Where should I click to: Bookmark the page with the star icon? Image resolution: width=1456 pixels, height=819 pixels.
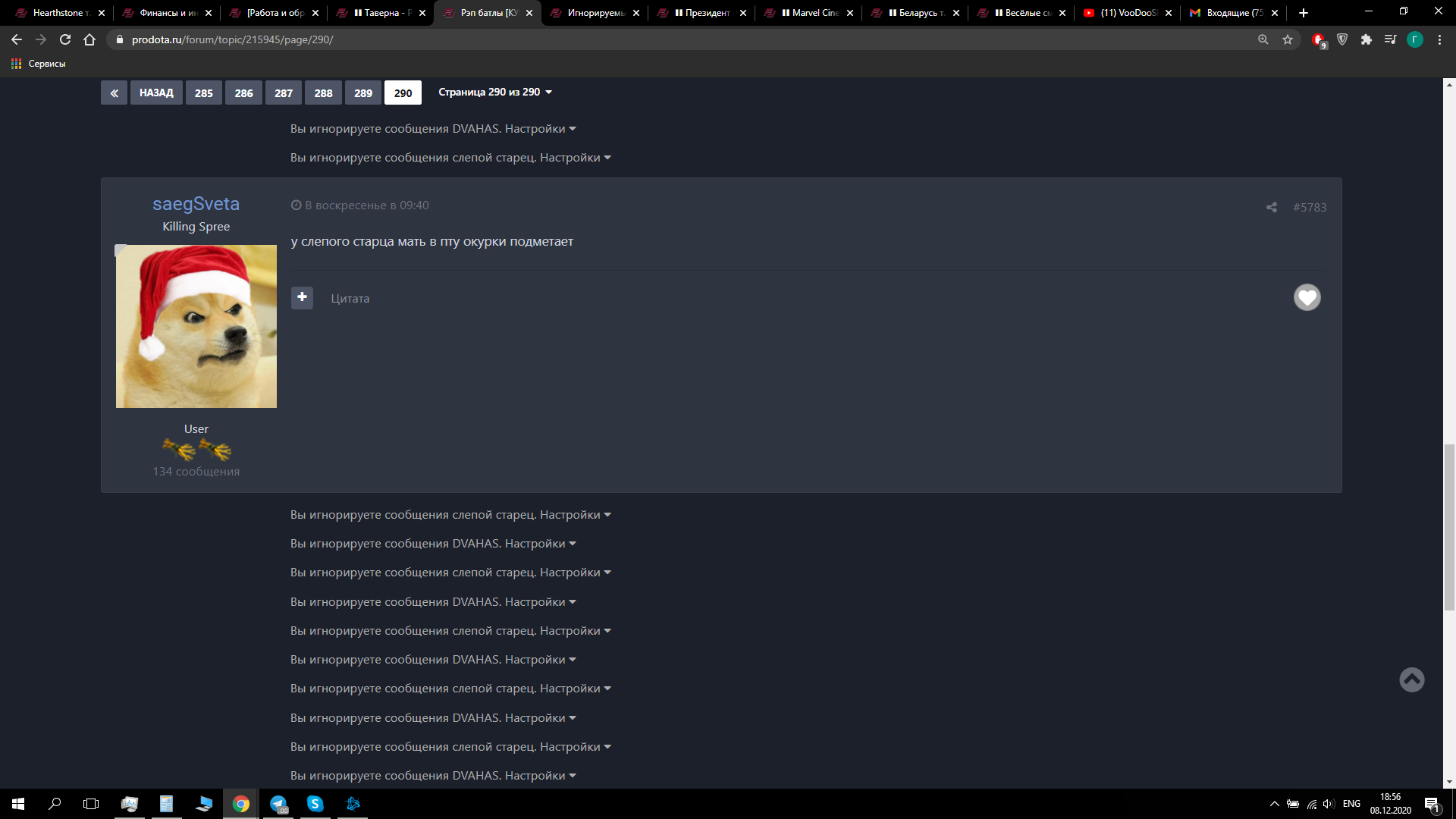1288,39
